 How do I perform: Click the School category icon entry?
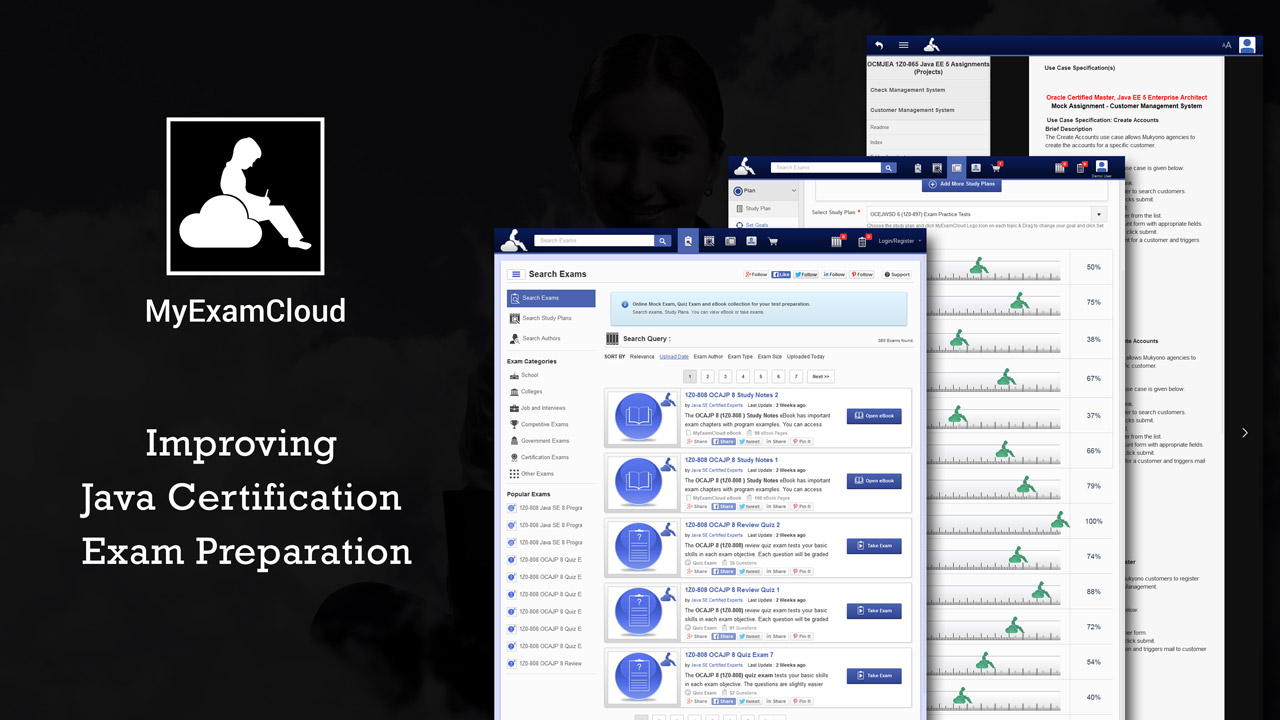523,375
